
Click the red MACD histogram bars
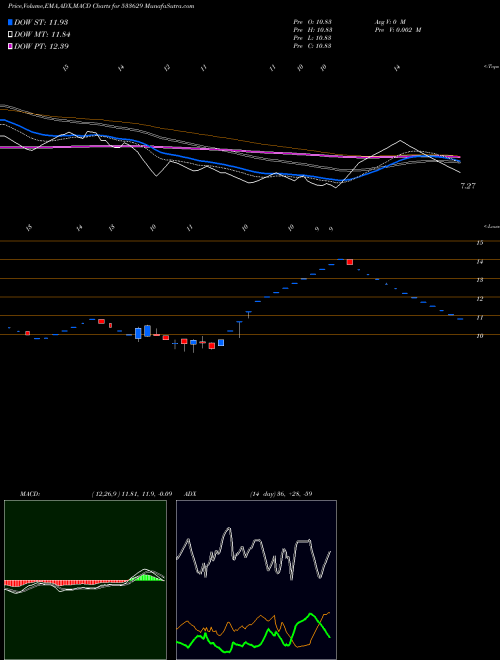point(65,583)
